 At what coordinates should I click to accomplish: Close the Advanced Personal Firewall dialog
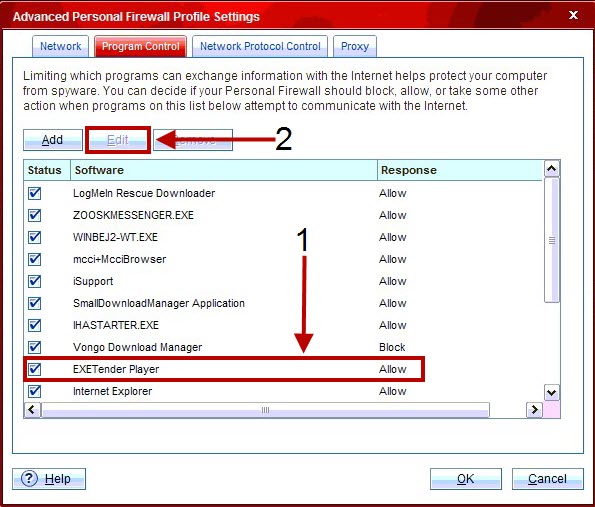573,15
